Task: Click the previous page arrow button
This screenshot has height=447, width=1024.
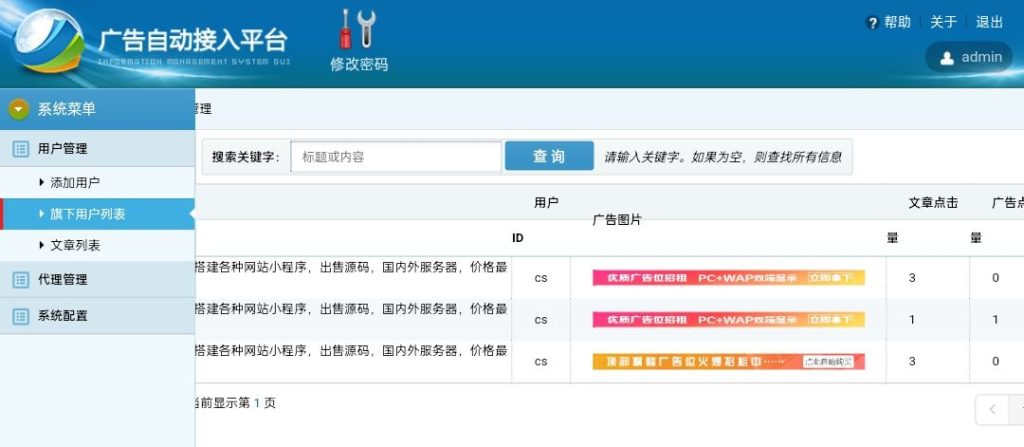Action: pyautogui.click(x=992, y=409)
